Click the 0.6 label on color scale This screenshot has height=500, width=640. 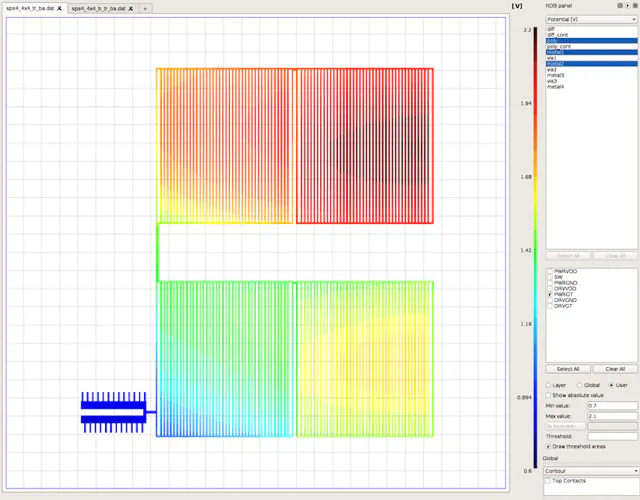(528, 471)
